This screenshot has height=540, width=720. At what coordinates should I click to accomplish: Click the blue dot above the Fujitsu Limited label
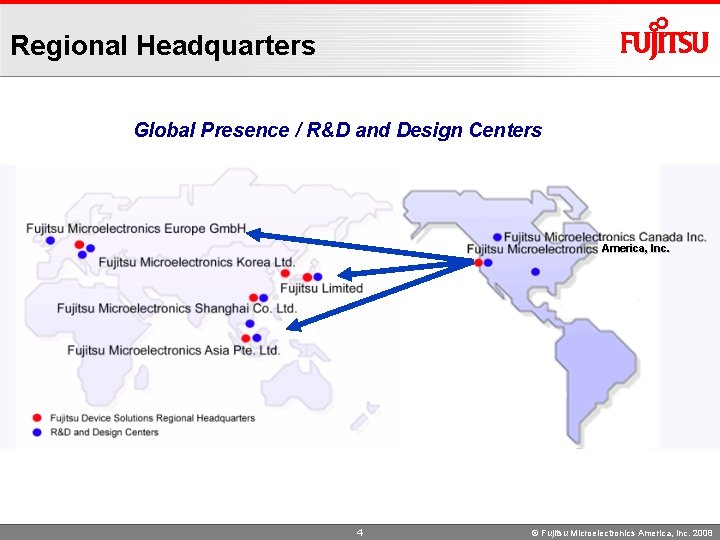[x=318, y=276]
